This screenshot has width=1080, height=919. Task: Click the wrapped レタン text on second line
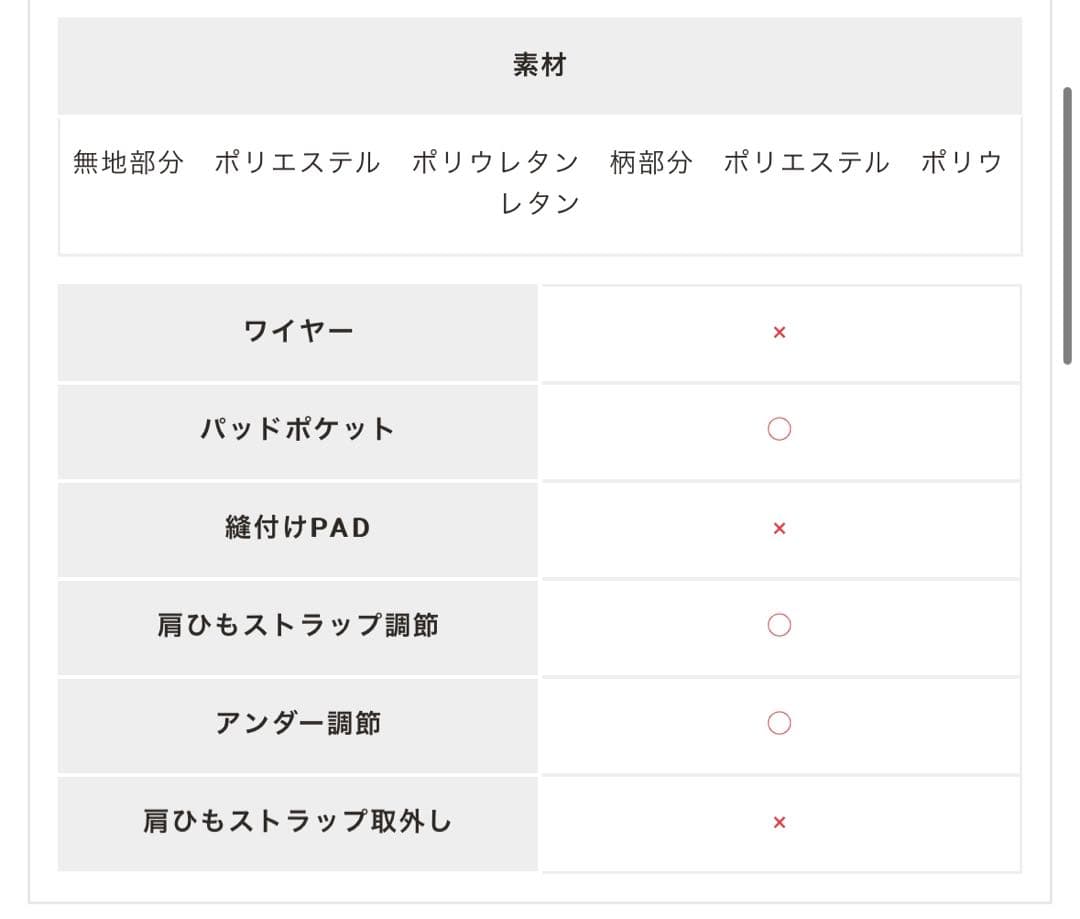(x=540, y=204)
